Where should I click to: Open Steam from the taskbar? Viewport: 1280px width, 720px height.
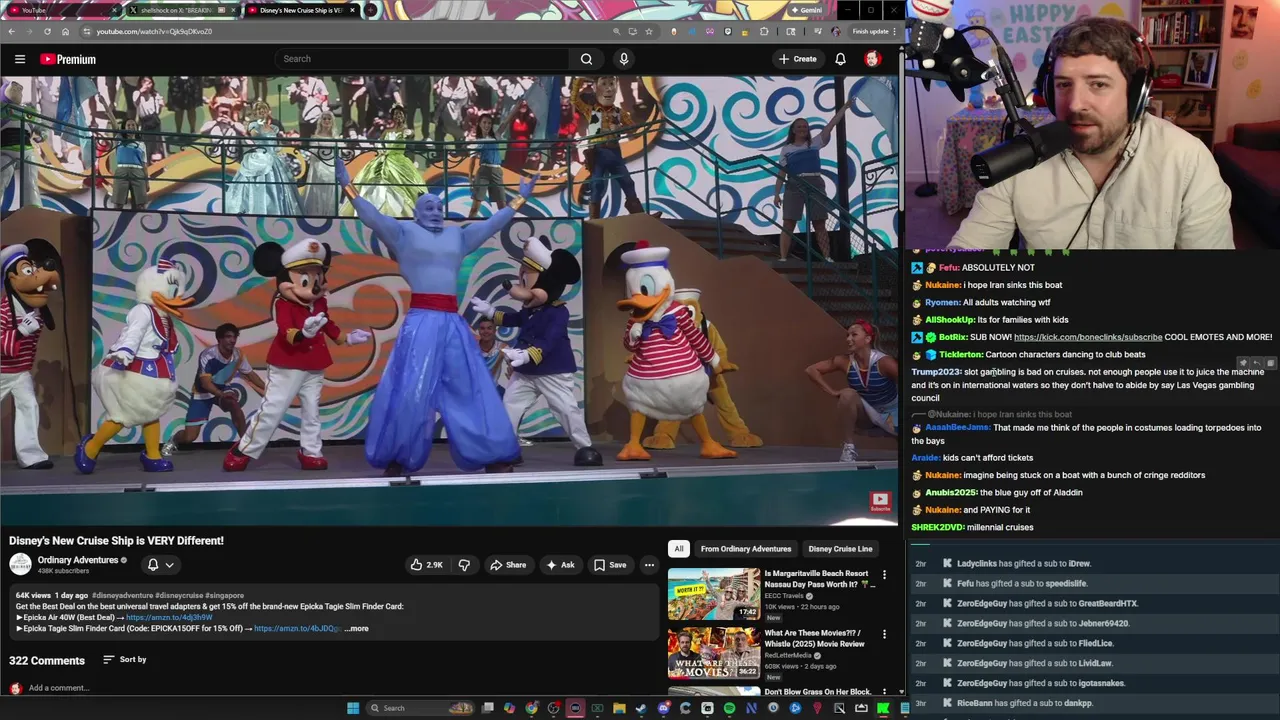tap(641, 708)
